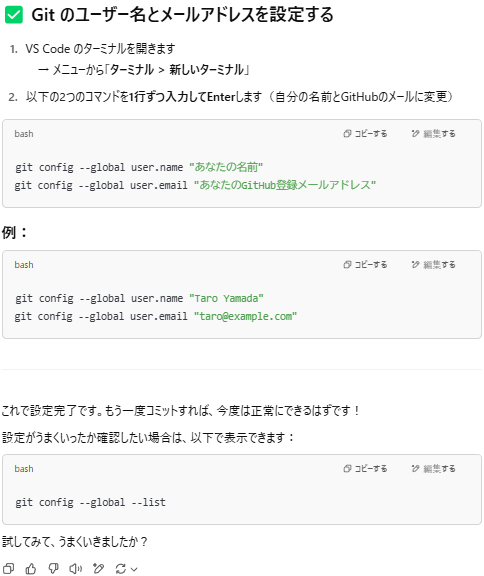Click the "Taro Yamada" string in the example
Image resolution: width=484 pixels, height=576 pixels.
tap(226, 298)
